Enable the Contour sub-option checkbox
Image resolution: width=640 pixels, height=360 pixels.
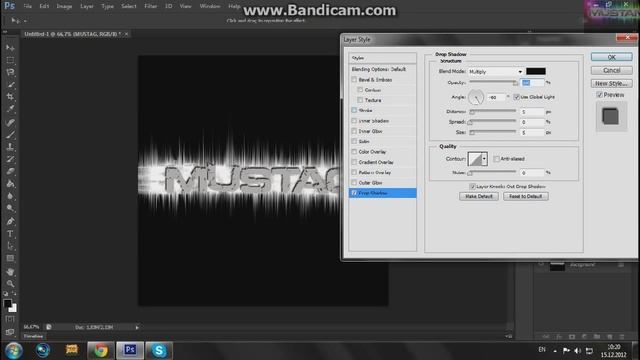point(360,90)
